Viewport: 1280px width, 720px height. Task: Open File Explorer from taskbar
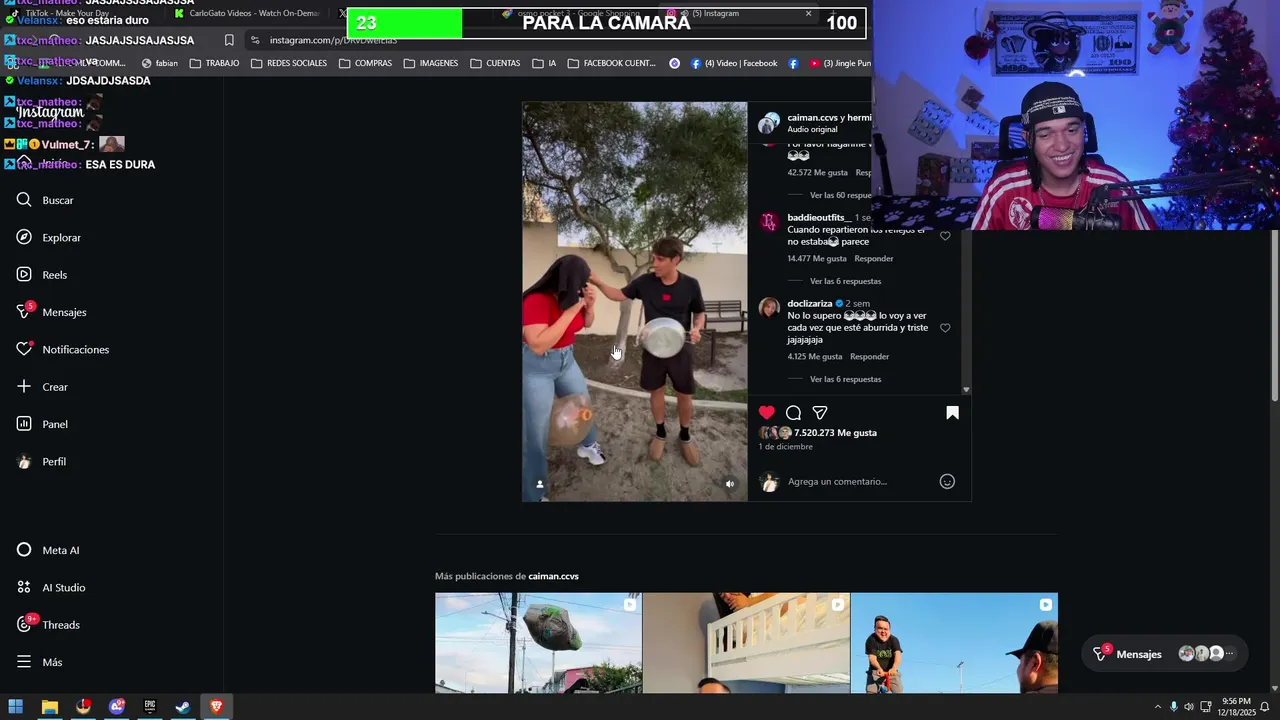point(49,707)
